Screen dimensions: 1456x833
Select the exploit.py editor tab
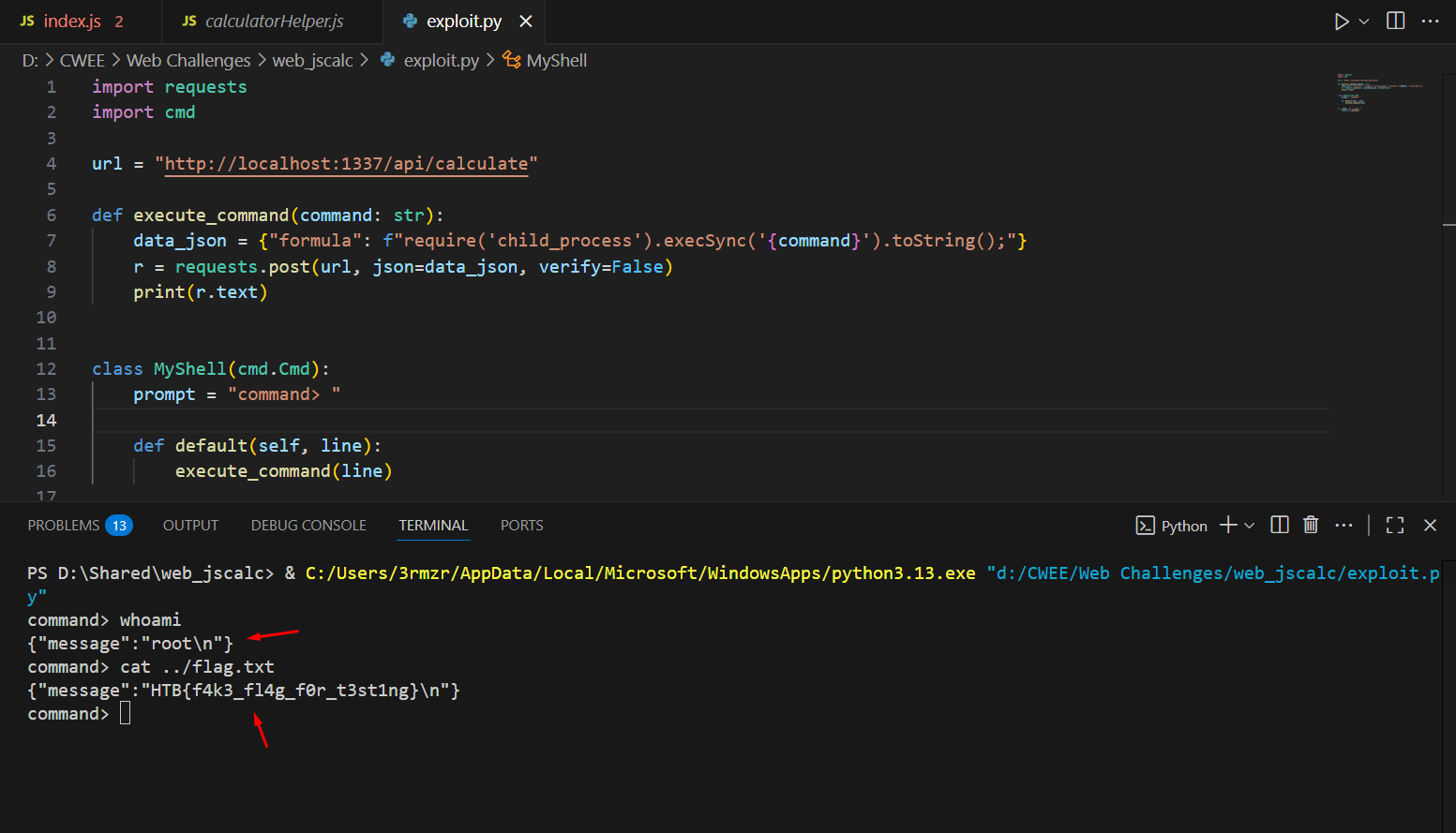click(x=464, y=22)
